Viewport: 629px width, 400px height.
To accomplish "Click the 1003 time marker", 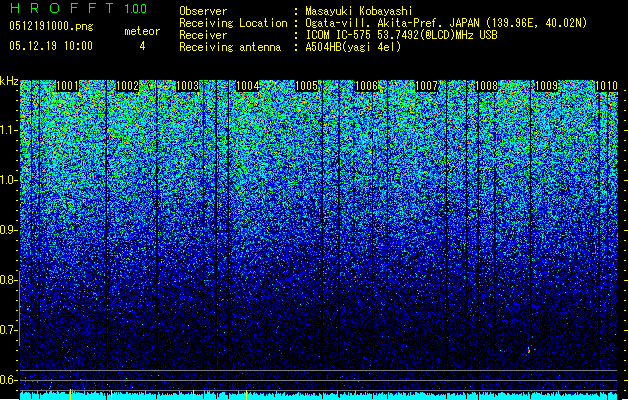I will click(187, 86).
